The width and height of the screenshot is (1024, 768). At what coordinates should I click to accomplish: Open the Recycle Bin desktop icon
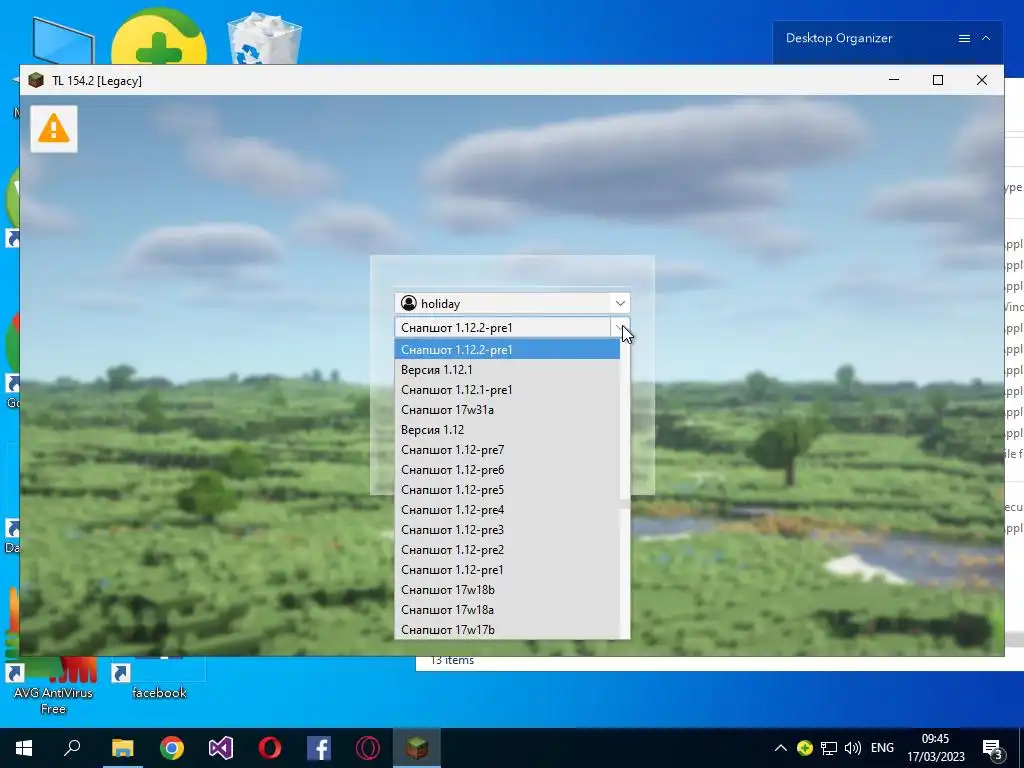pos(264,39)
